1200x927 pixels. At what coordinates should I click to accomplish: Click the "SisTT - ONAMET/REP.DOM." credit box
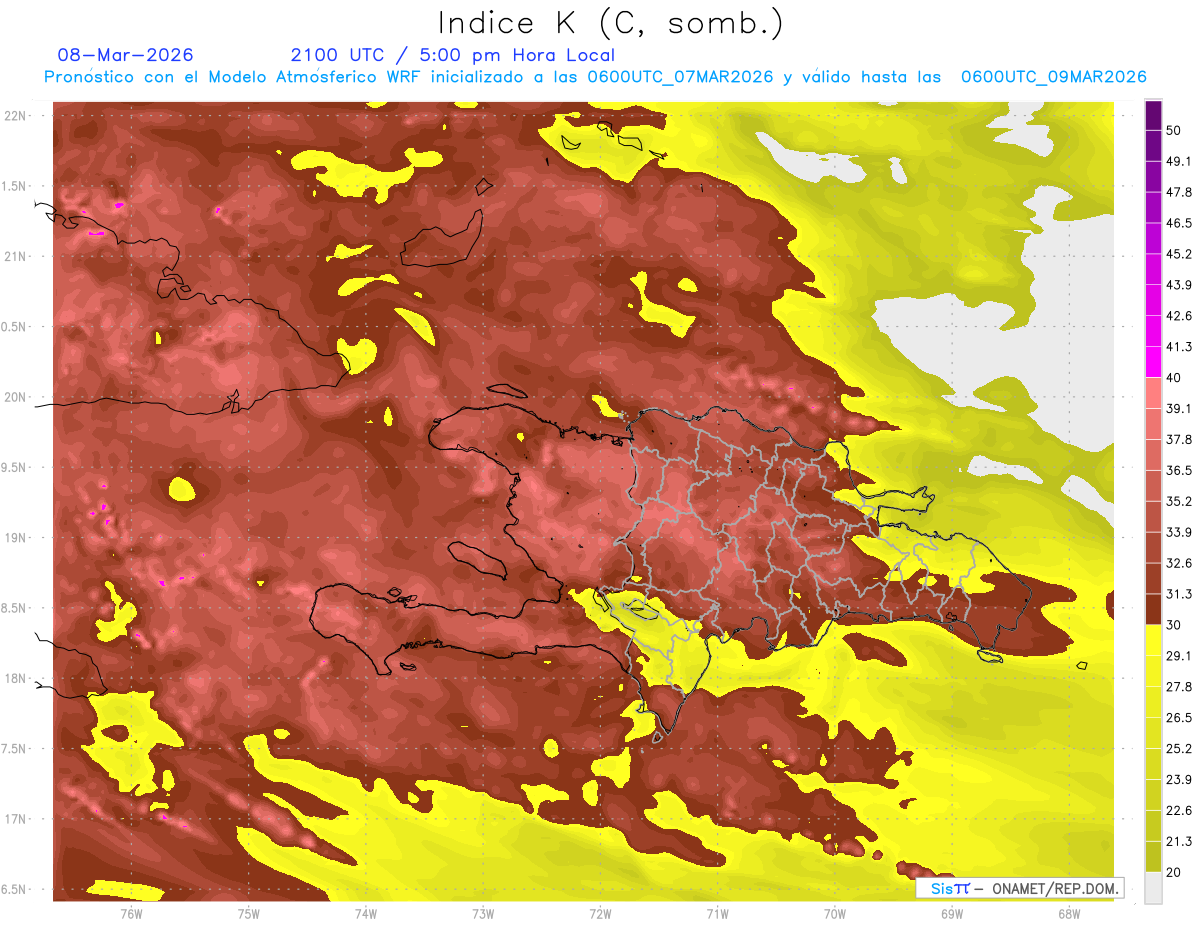click(x=1021, y=888)
